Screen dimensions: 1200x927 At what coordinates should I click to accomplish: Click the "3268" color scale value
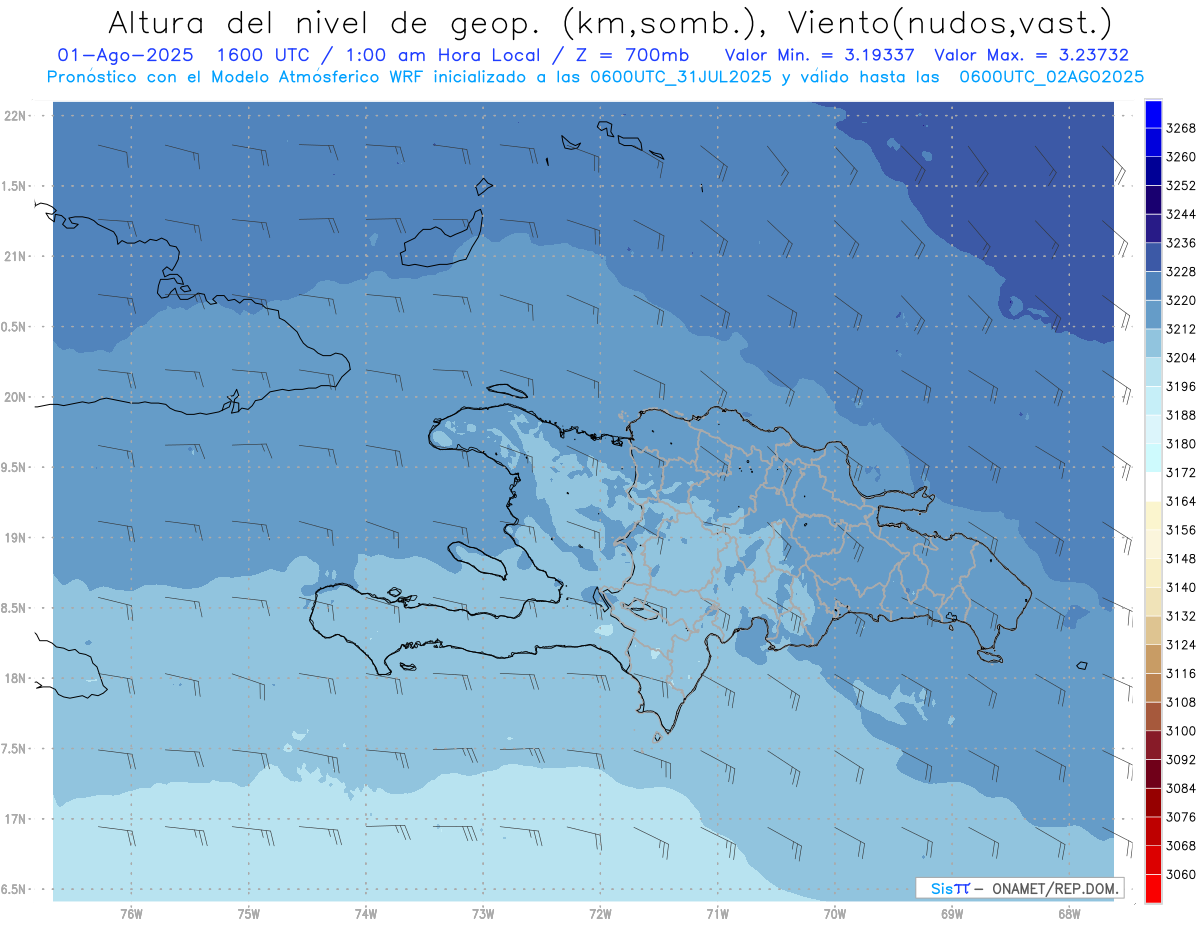1181,129
